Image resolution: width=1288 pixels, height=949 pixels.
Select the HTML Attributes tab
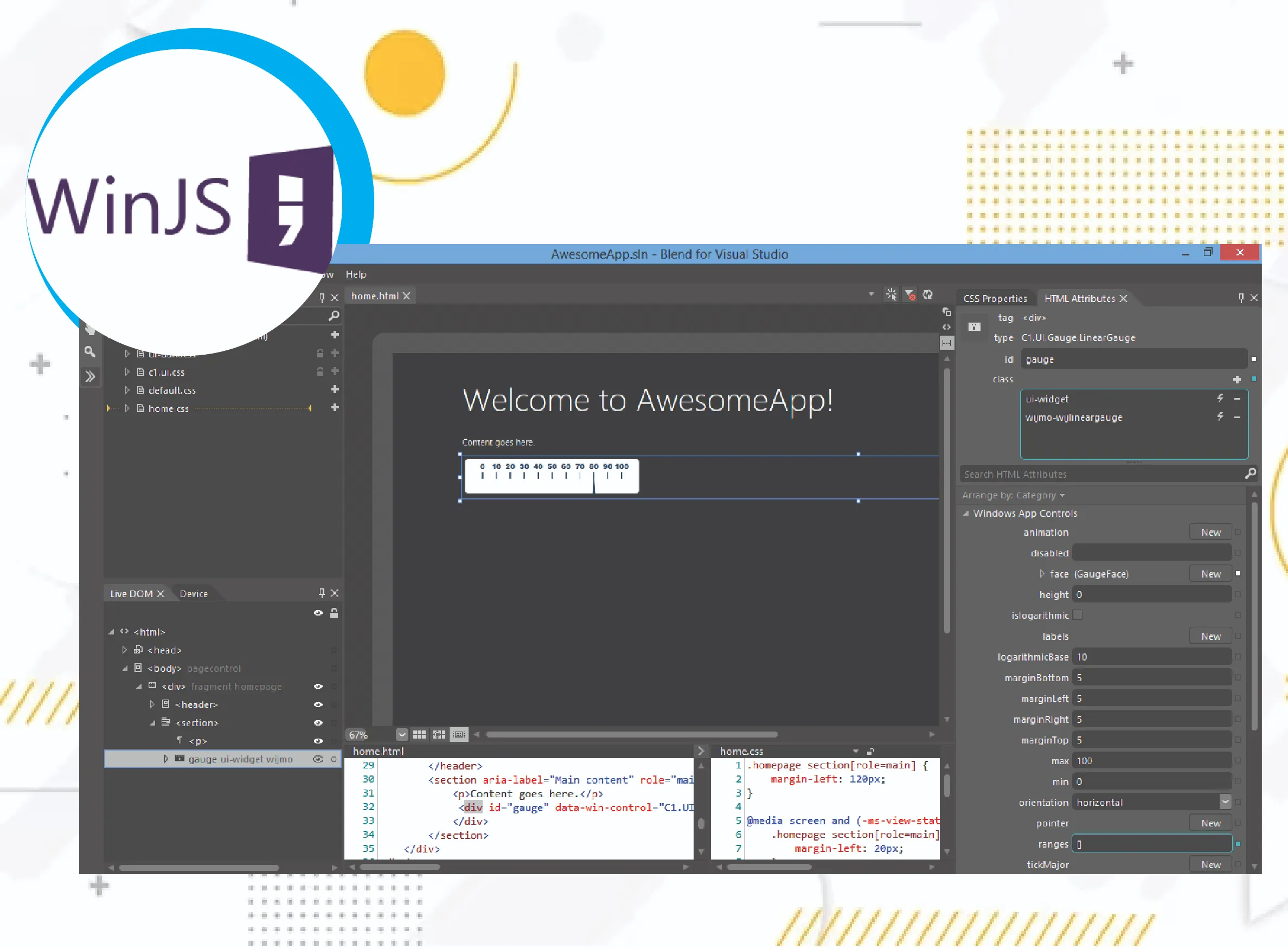point(1079,298)
